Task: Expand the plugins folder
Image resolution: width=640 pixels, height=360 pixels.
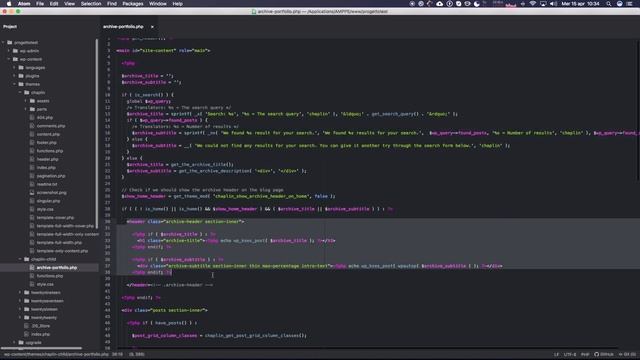Action: coord(14,76)
